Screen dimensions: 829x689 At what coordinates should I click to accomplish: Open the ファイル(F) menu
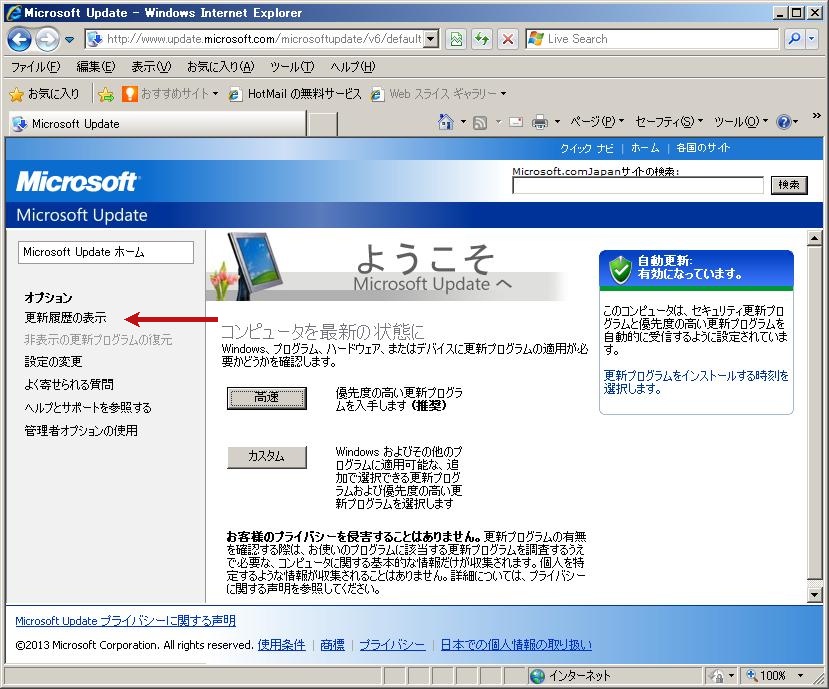click(x=35, y=67)
